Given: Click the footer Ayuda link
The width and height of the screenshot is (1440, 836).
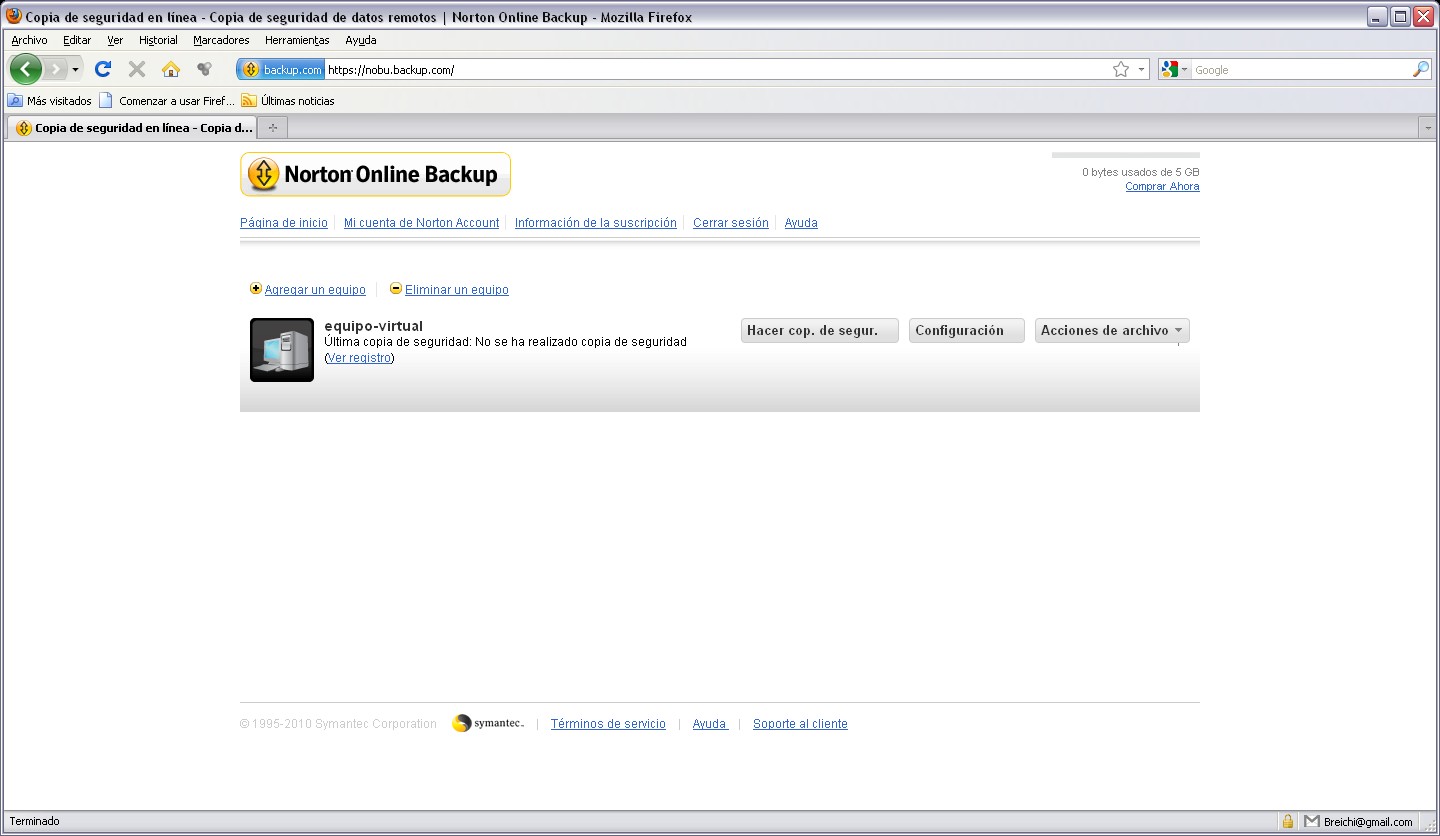Looking at the screenshot, I should pos(709,724).
